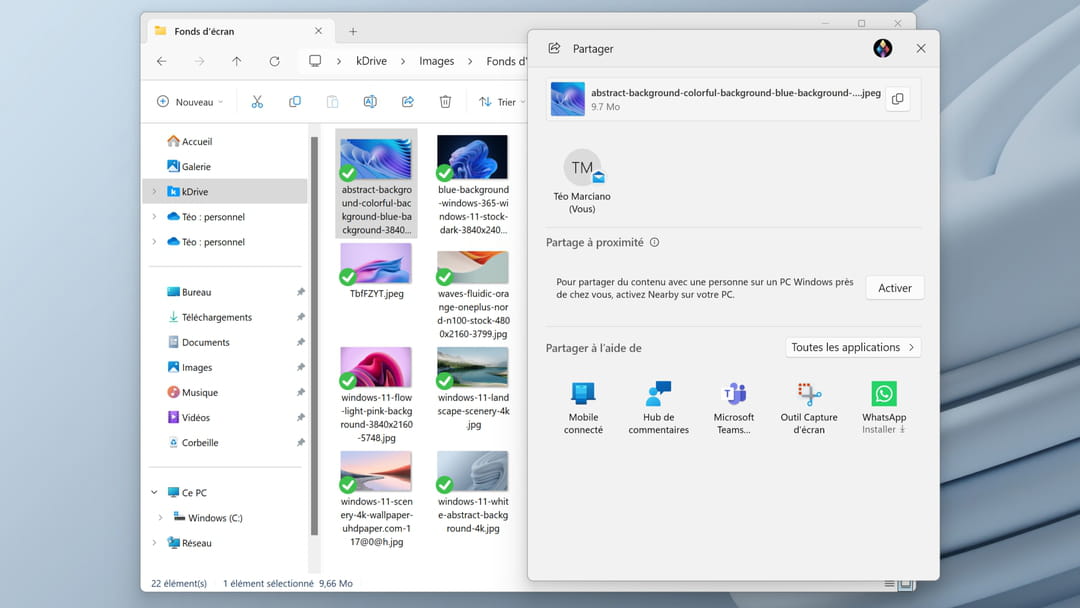Viewport: 1080px width, 608px height.
Task: Select windows-11-landscape-scenery-4k thumbnail
Action: pos(472,367)
